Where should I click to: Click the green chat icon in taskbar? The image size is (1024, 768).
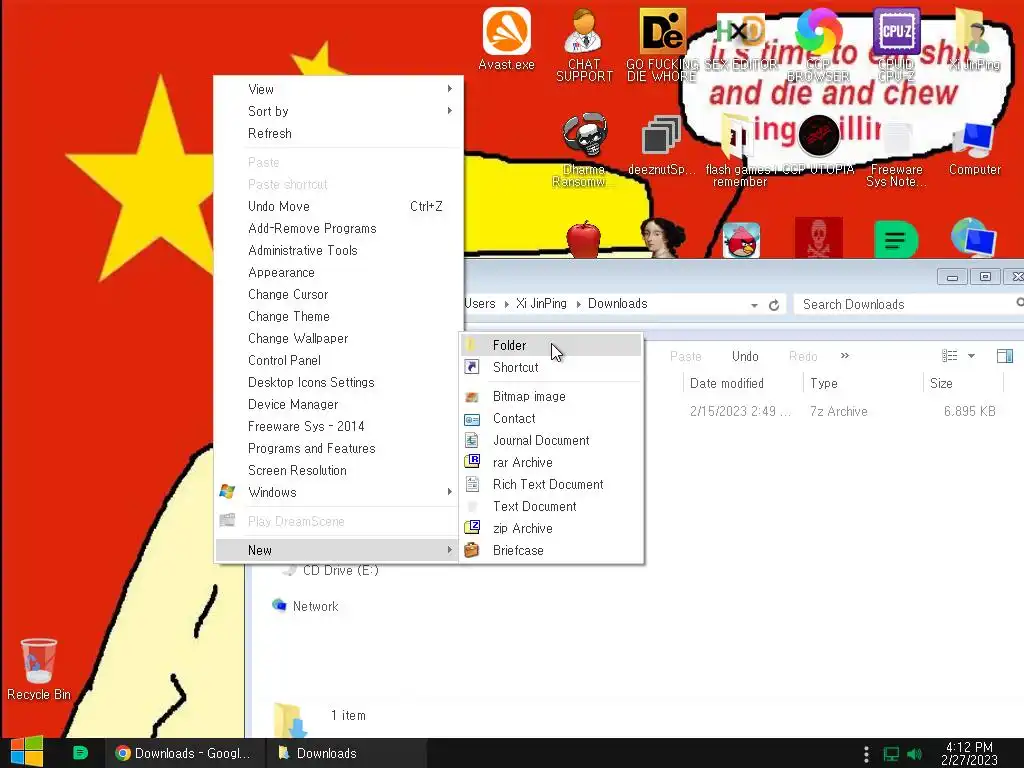pyautogui.click(x=80, y=753)
